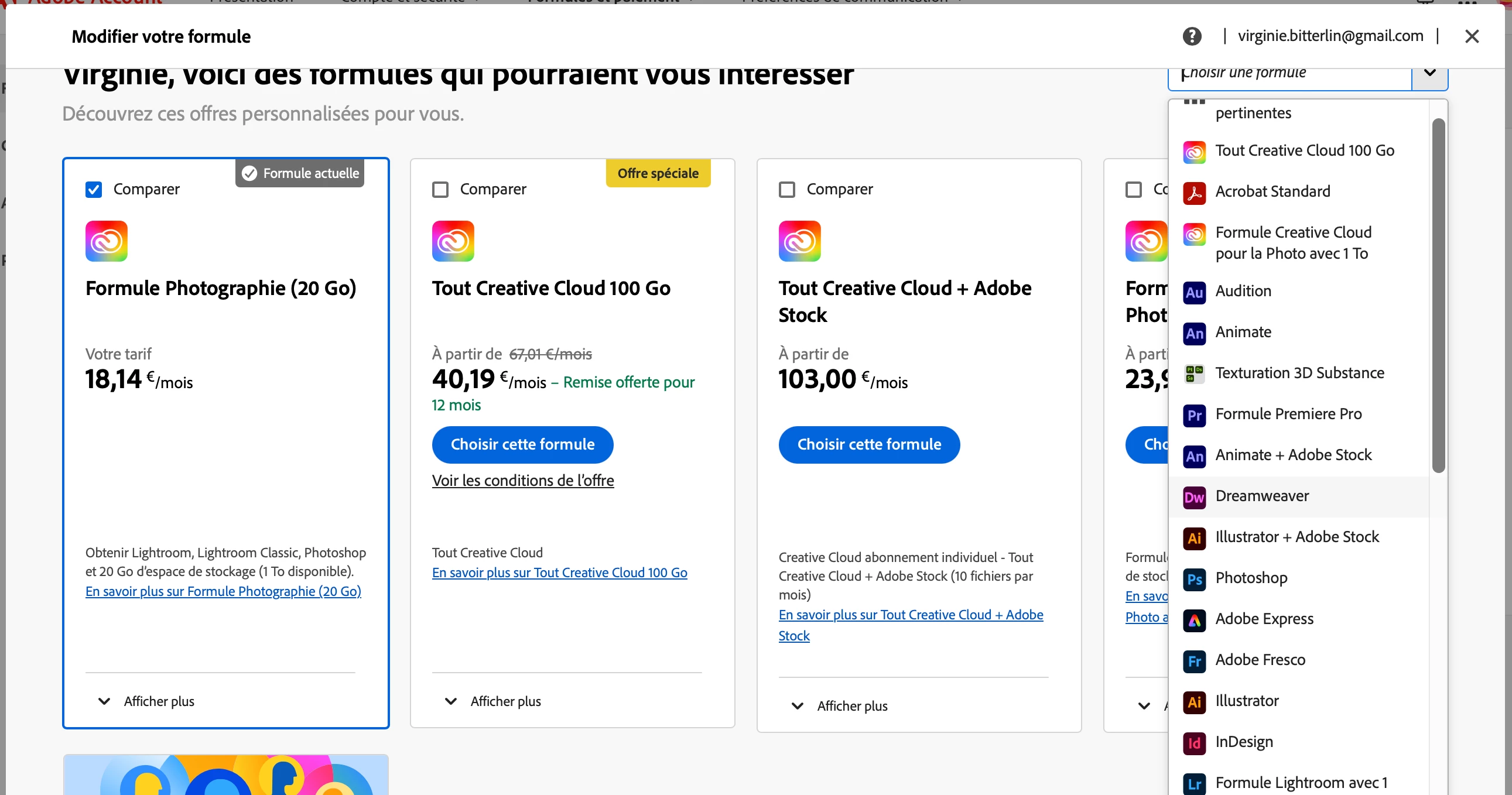Click the help question mark icon
This screenshot has width=1512, height=795.
click(1192, 36)
